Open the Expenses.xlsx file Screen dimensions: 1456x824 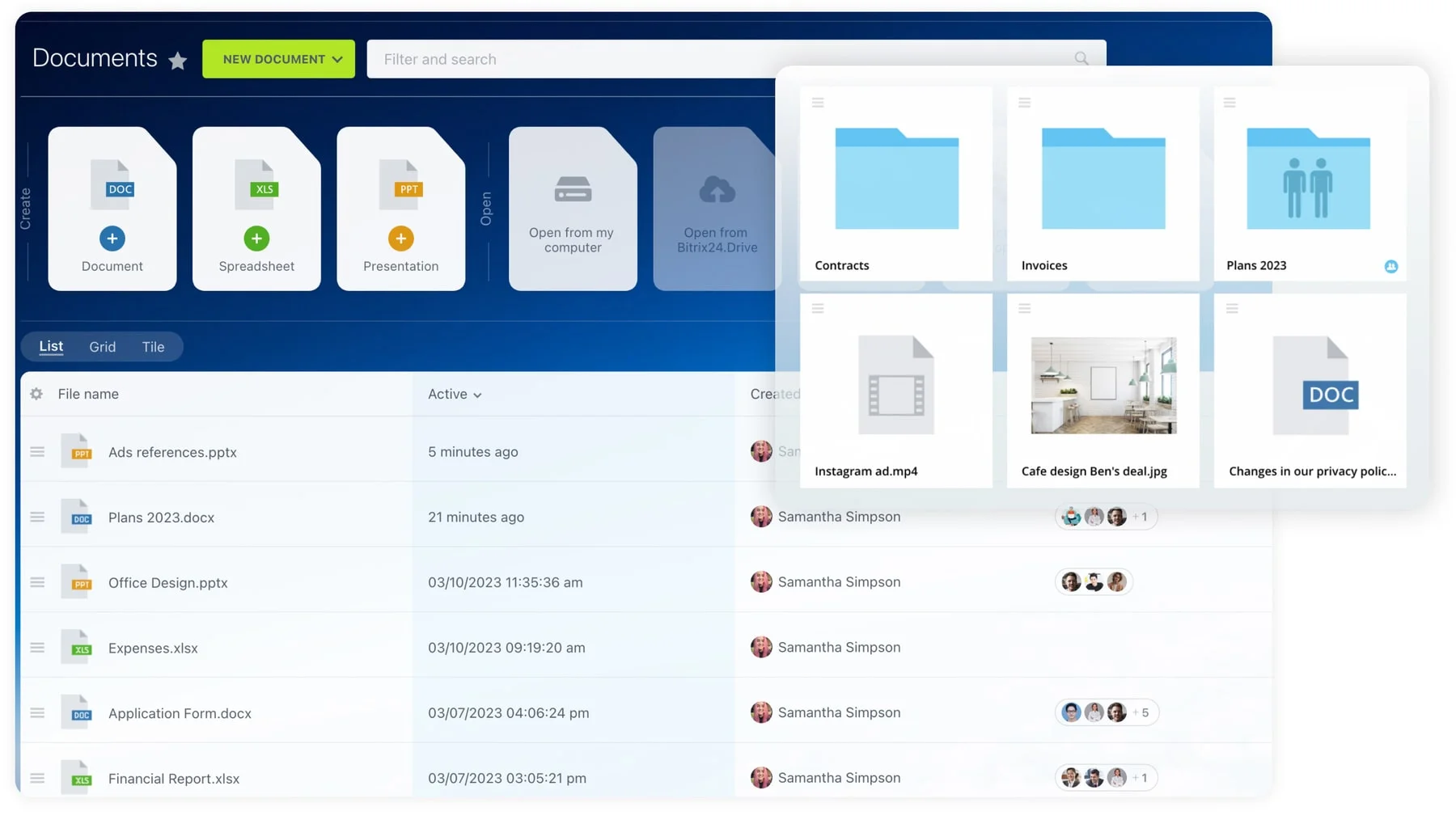(x=153, y=648)
